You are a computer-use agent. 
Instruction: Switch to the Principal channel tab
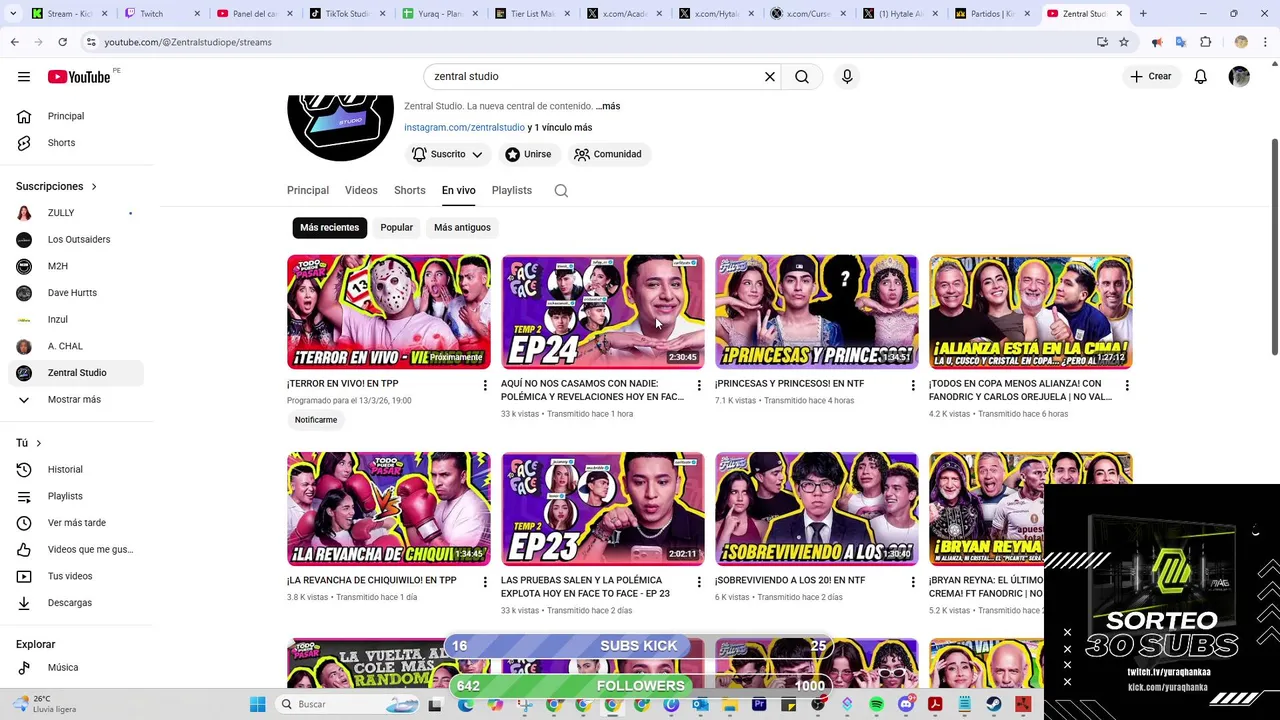[308, 190]
